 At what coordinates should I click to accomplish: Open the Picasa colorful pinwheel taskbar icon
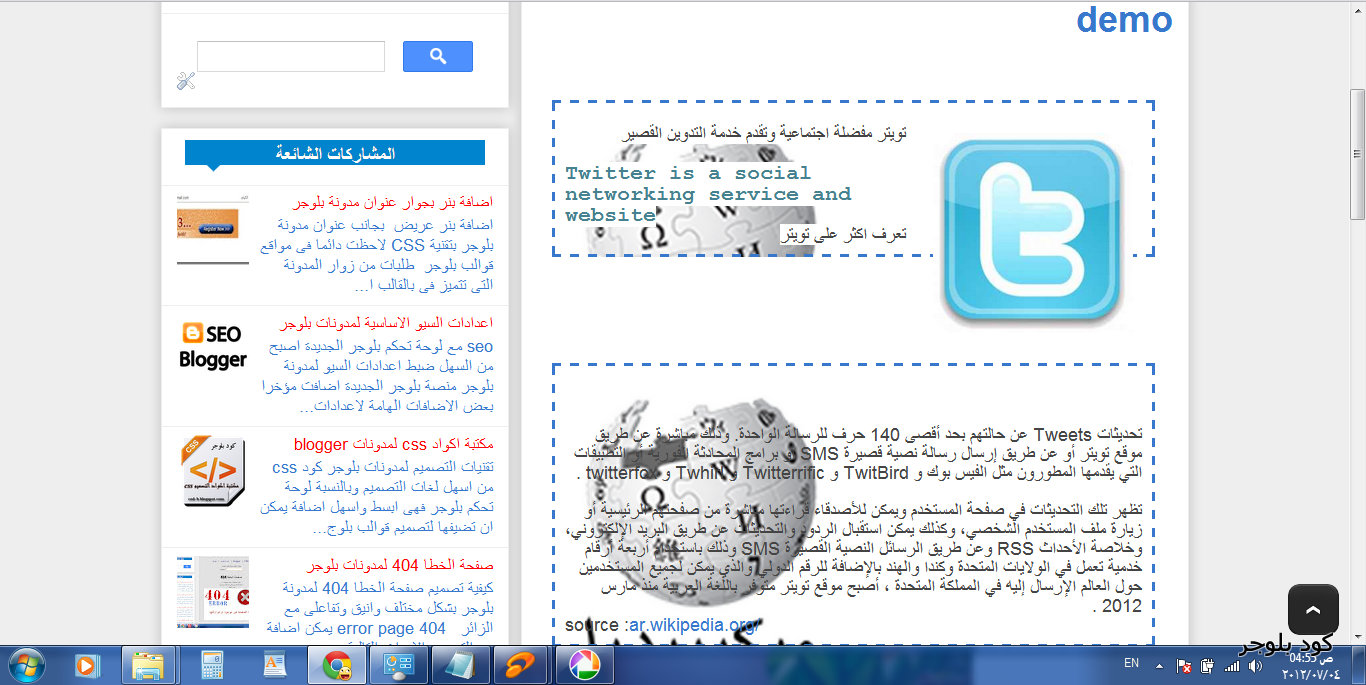[584, 665]
